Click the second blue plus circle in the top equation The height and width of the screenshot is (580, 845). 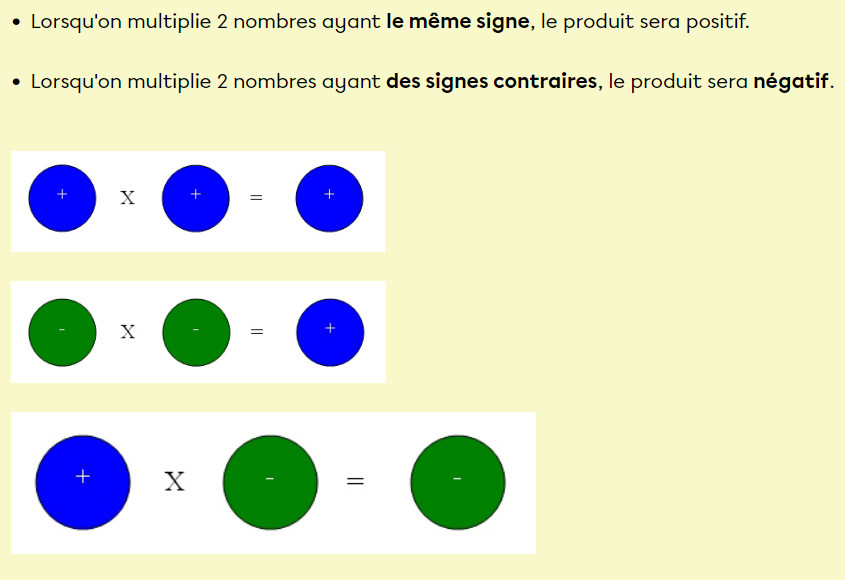click(196, 197)
